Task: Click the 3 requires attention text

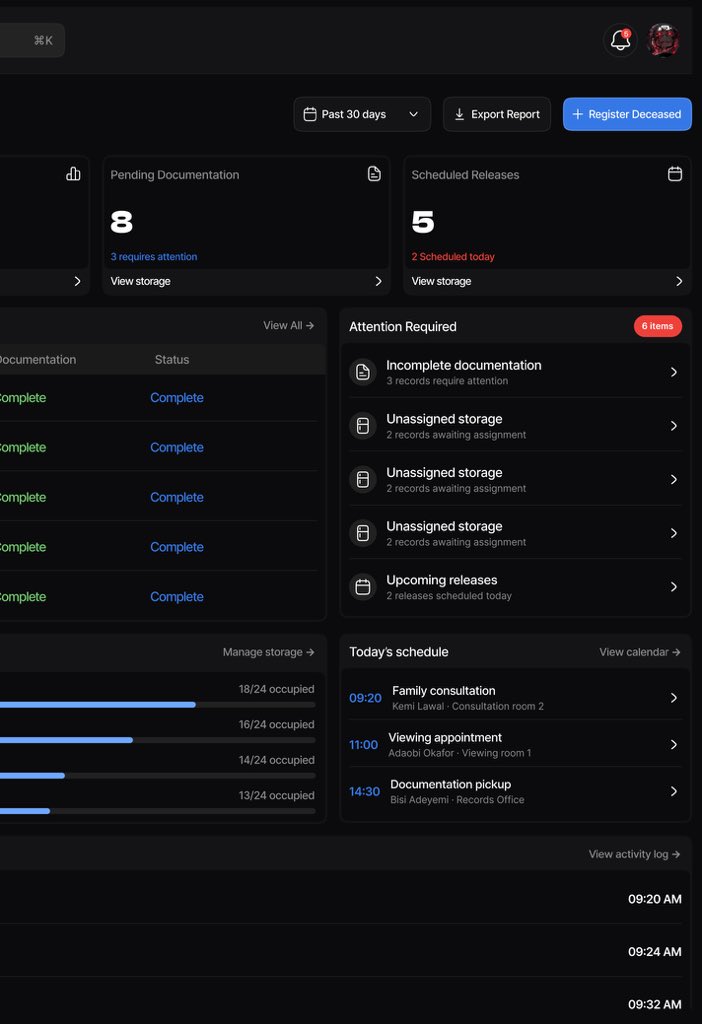Action: coord(154,257)
